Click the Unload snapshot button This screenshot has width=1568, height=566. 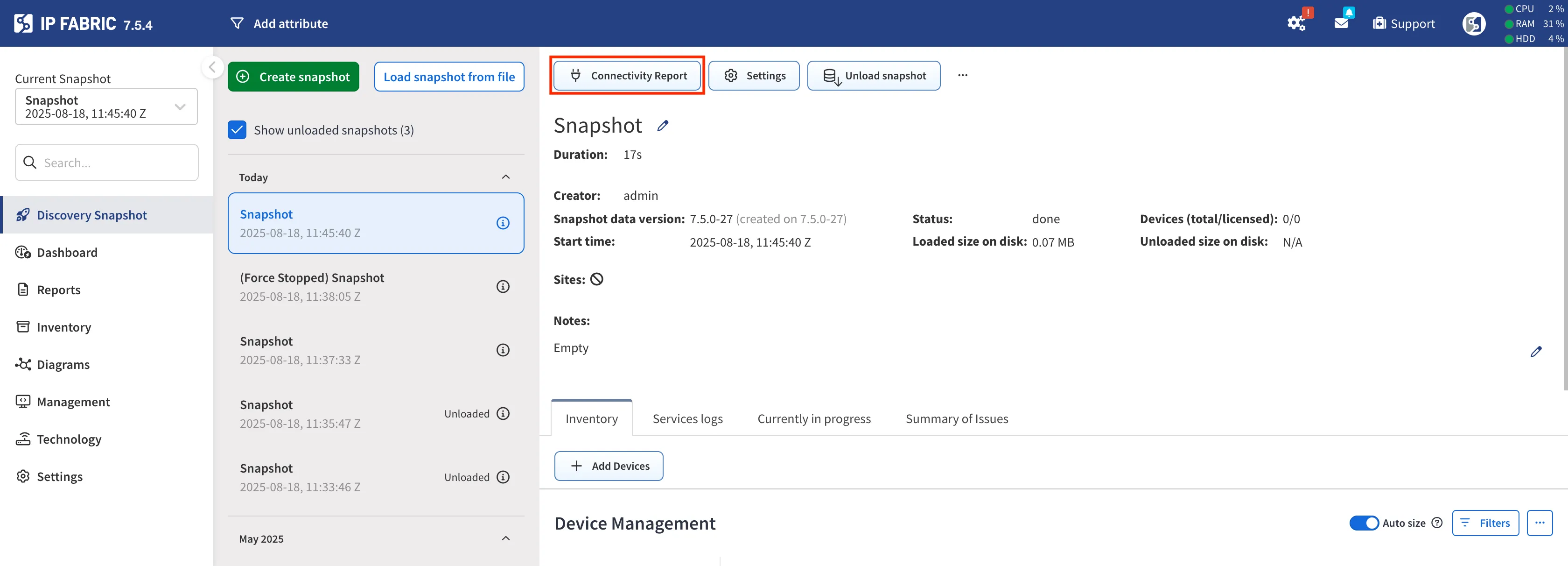pyautogui.click(x=874, y=76)
